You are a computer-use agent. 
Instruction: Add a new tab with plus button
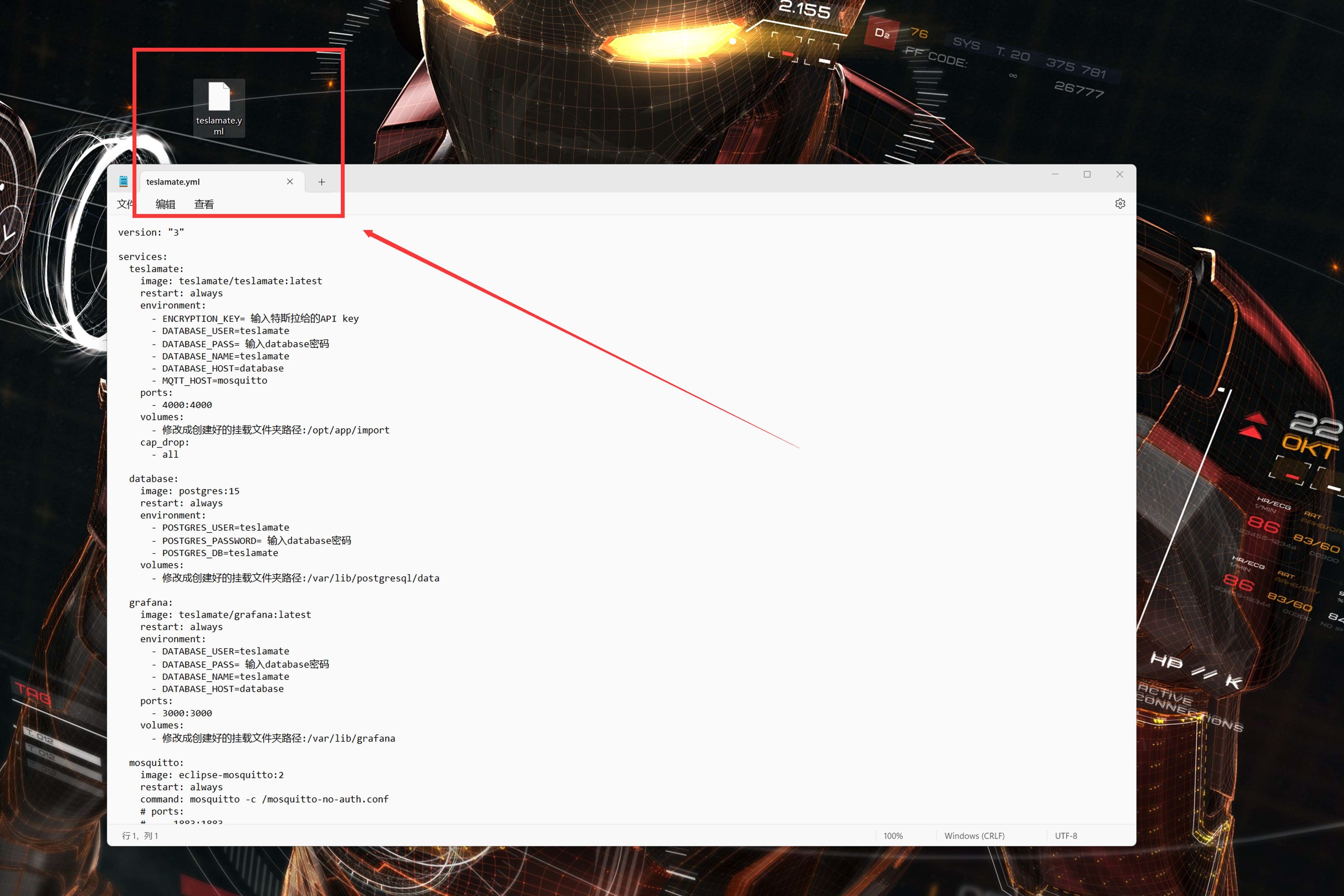(x=322, y=182)
